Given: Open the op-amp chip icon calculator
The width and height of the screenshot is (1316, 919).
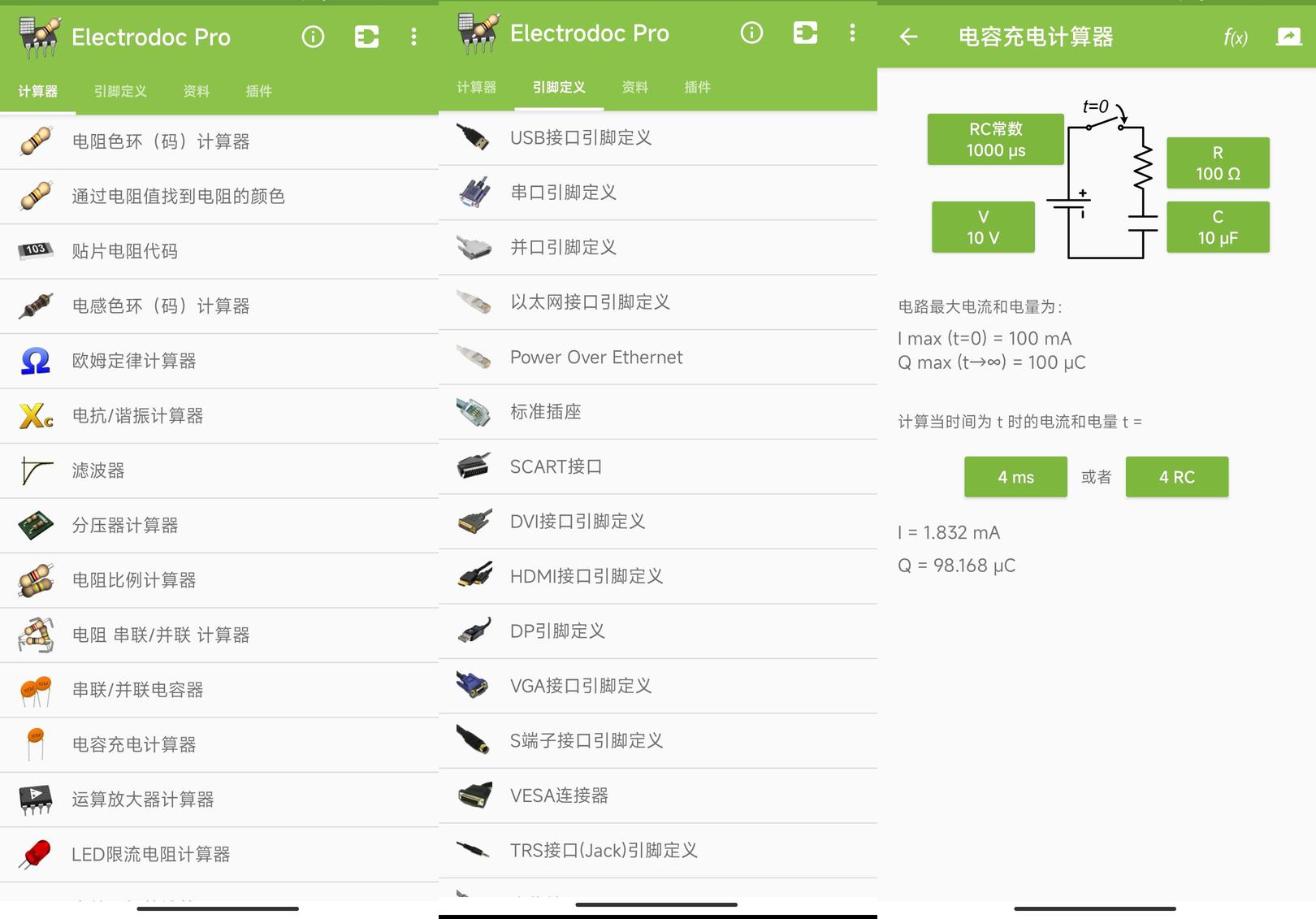Looking at the screenshot, I should point(36,800).
